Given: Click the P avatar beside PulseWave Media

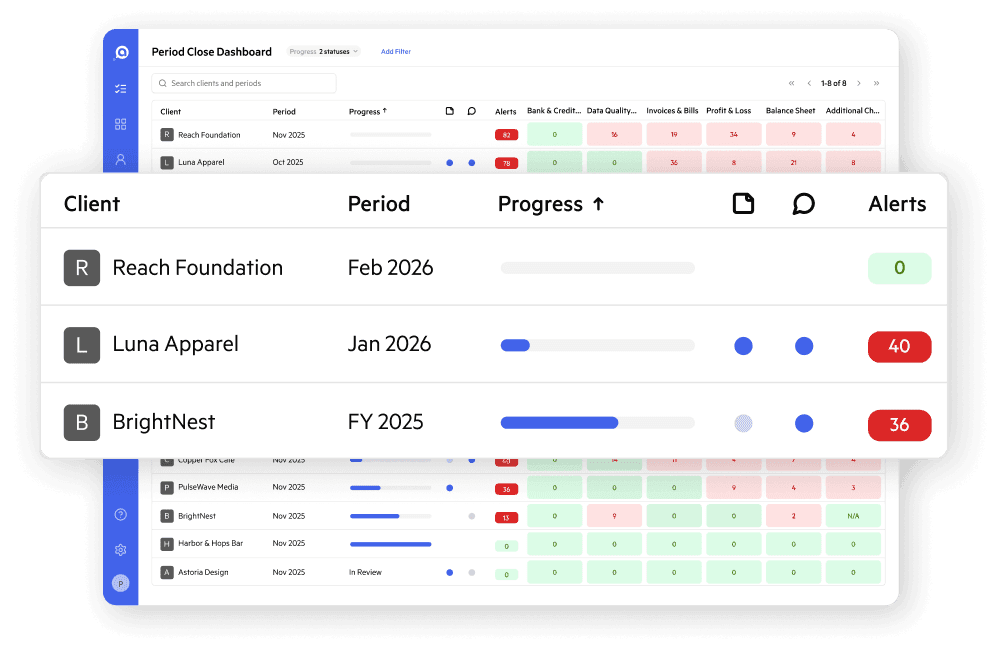Looking at the screenshot, I should pyautogui.click(x=166, y=488).
